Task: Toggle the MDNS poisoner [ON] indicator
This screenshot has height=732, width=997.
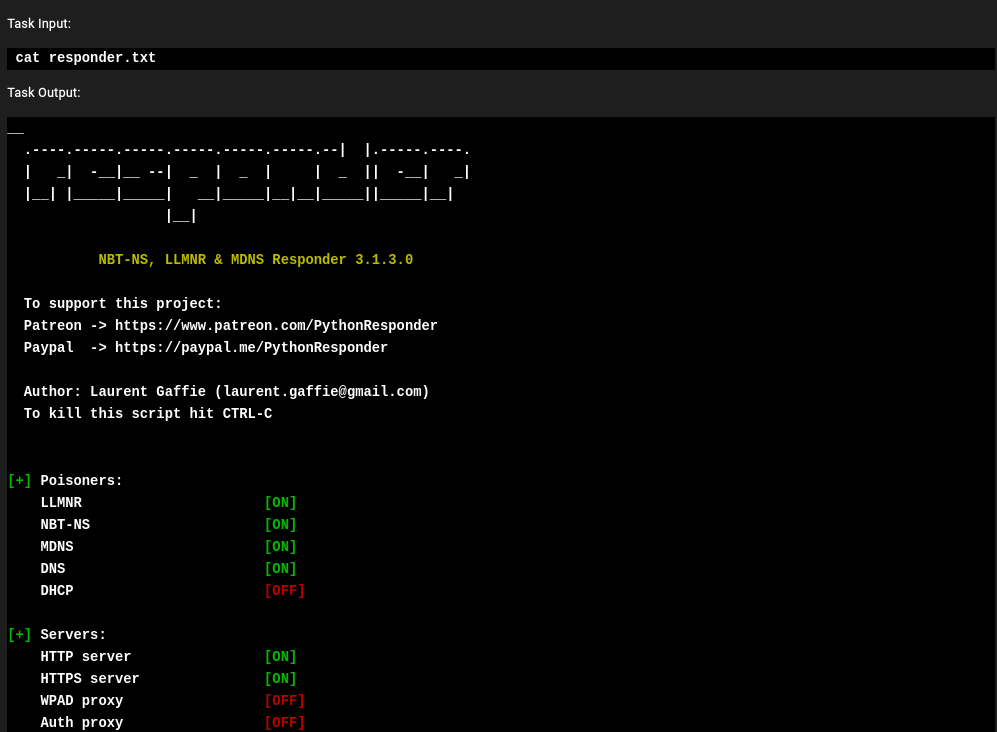Action: (x=280, y=547)
